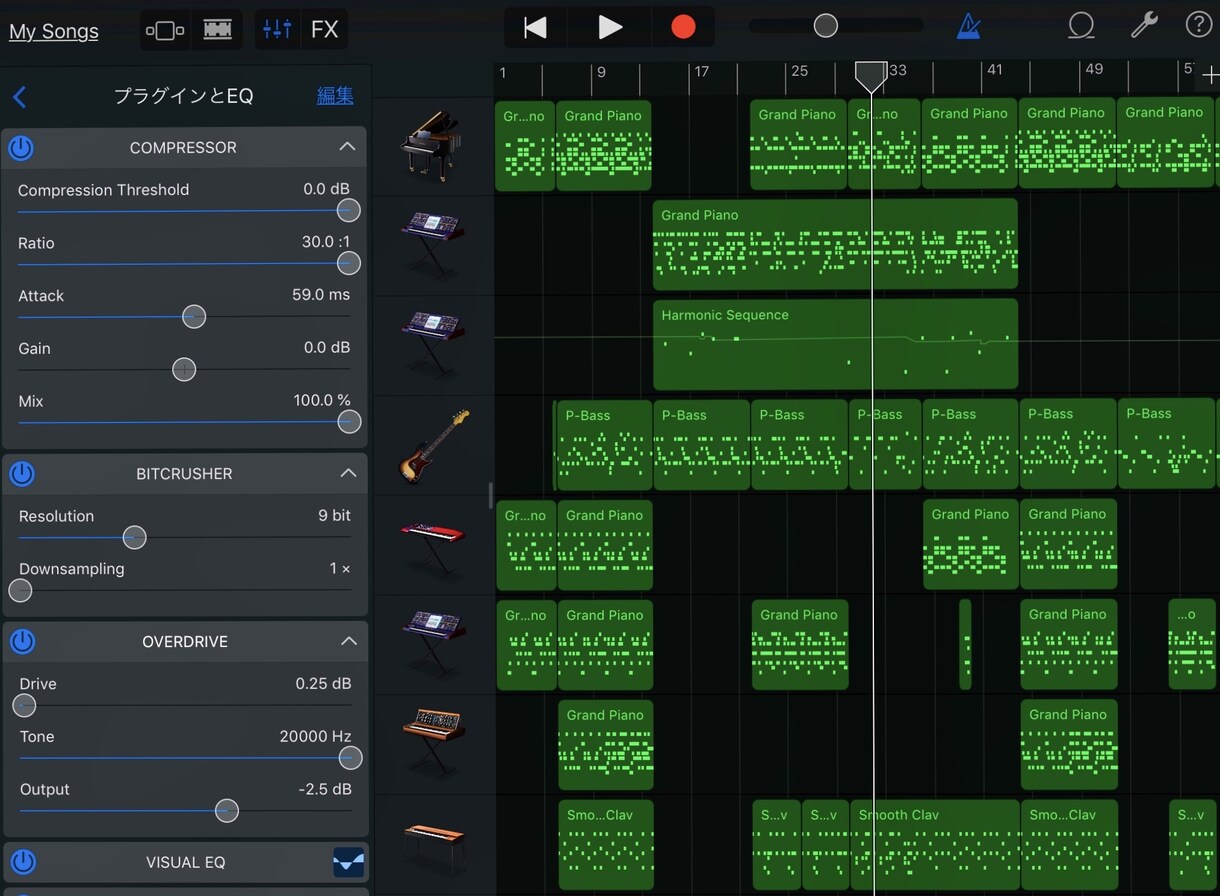Click the Attack slider handle

point(194,317)
